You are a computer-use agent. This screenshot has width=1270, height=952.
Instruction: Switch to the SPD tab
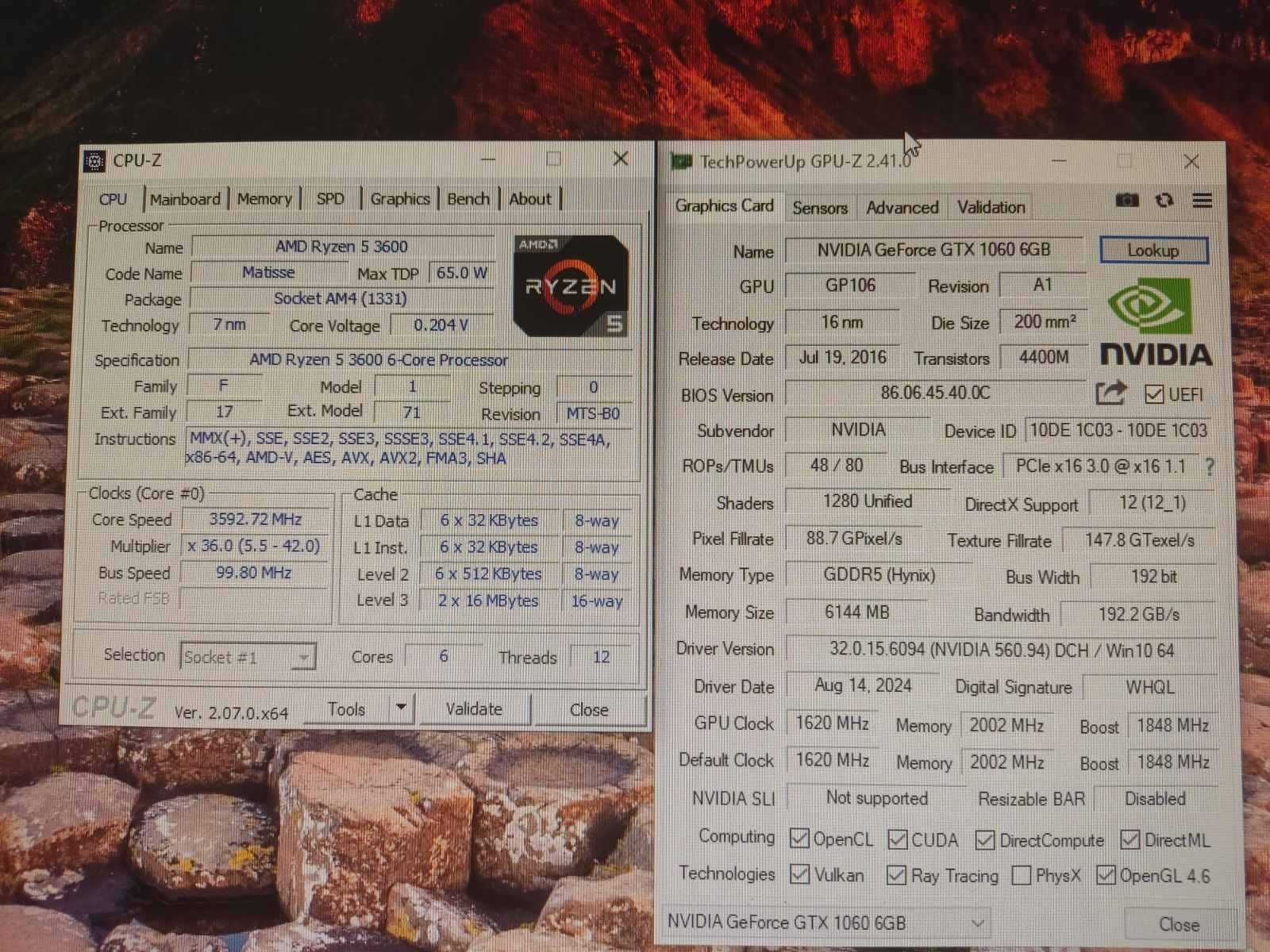(x=330, y=199)
